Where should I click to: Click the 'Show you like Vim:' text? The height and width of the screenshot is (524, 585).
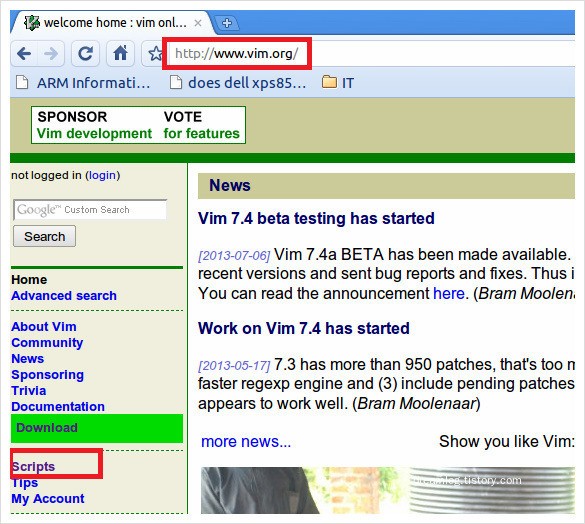[507, 442]
